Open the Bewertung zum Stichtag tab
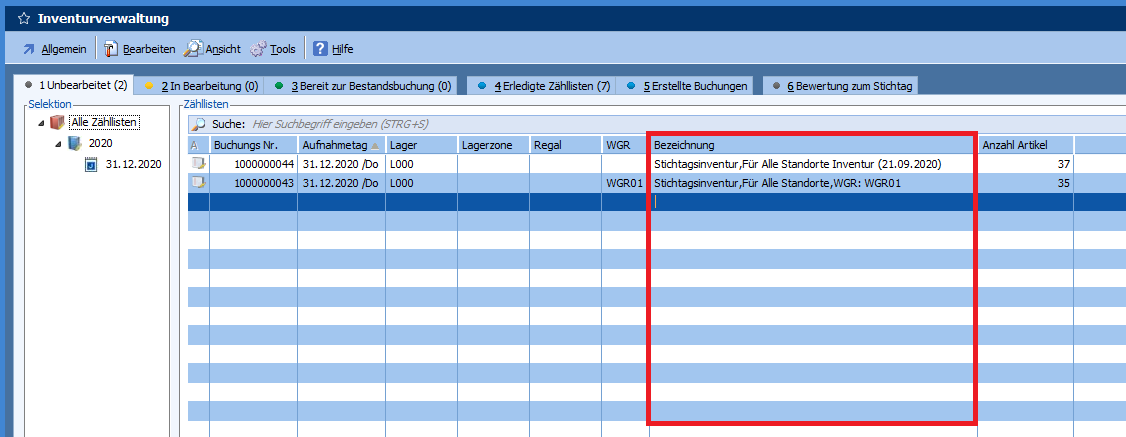The width and height of the screenshot is (1126, 437). tap(840, 86)
